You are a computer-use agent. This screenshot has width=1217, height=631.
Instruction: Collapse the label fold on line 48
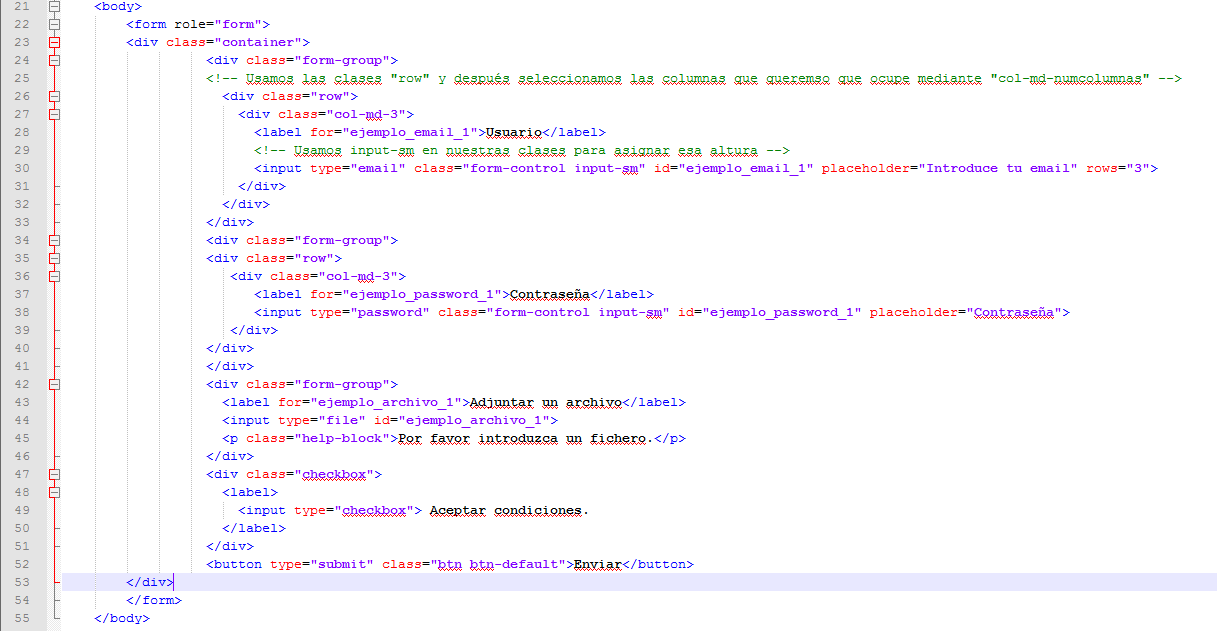(54, 492)
